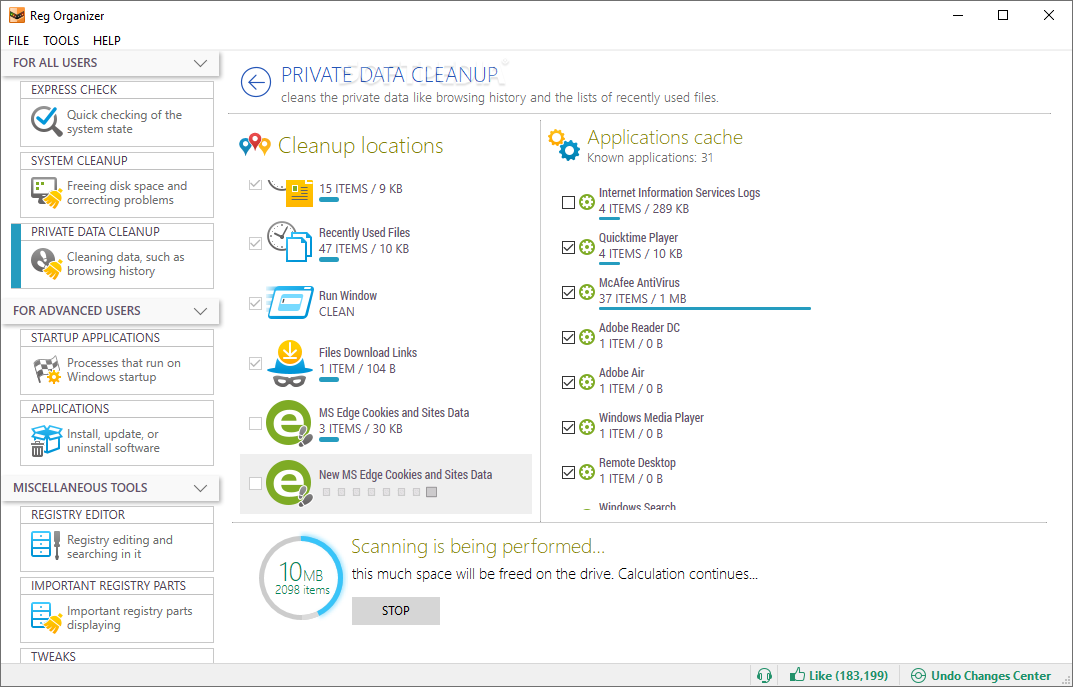This screenshot has width=1073, height=687.
Task: Open the SYSTEM CLEANUP section
Action: pos(117,185)
